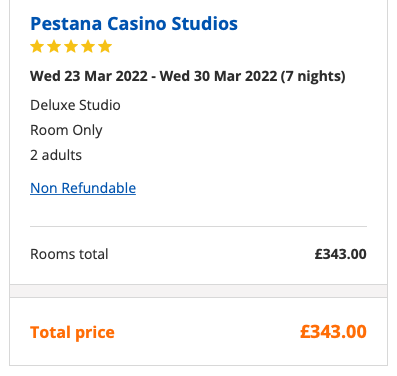Click the grey divider band above Total price
This screenshot has height=376, width=397.
tap(198, 291)
